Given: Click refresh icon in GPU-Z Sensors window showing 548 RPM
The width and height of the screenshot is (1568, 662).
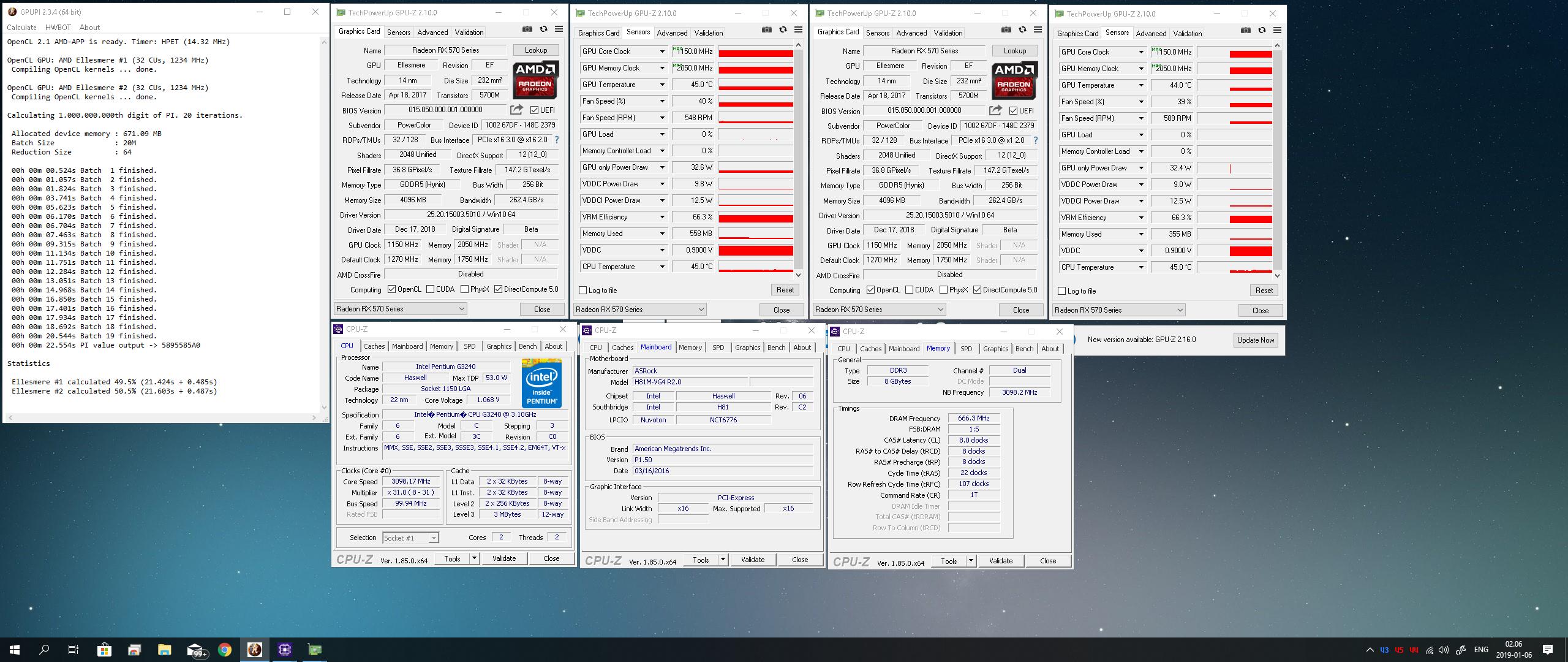Looking at the screenshot, I should [x=783, y=29].
